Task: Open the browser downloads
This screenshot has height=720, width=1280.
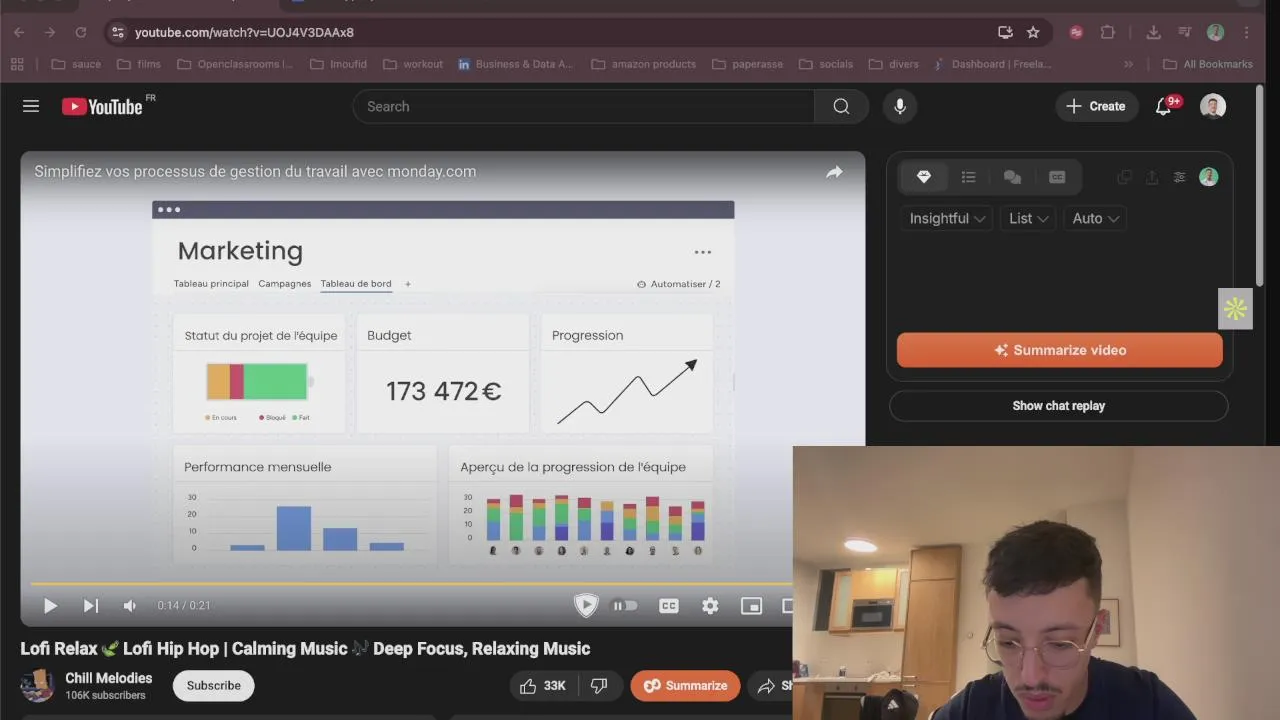Action: pos(1153,32)
